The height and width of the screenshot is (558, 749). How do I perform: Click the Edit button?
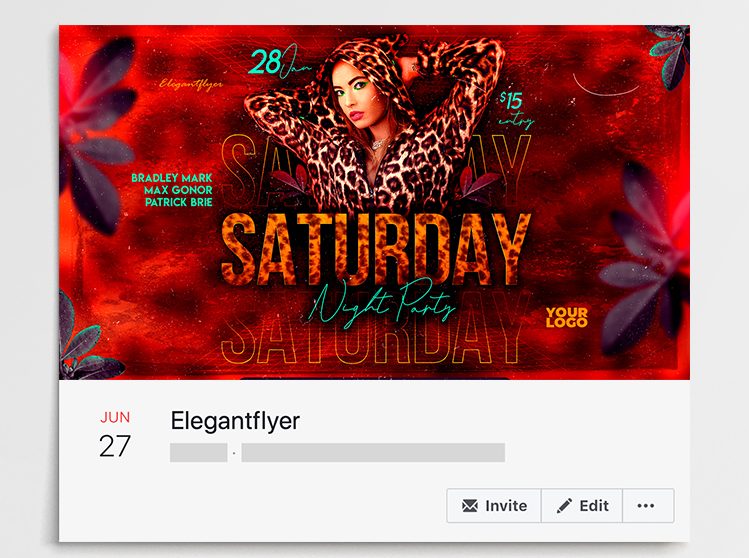point(582,505)
